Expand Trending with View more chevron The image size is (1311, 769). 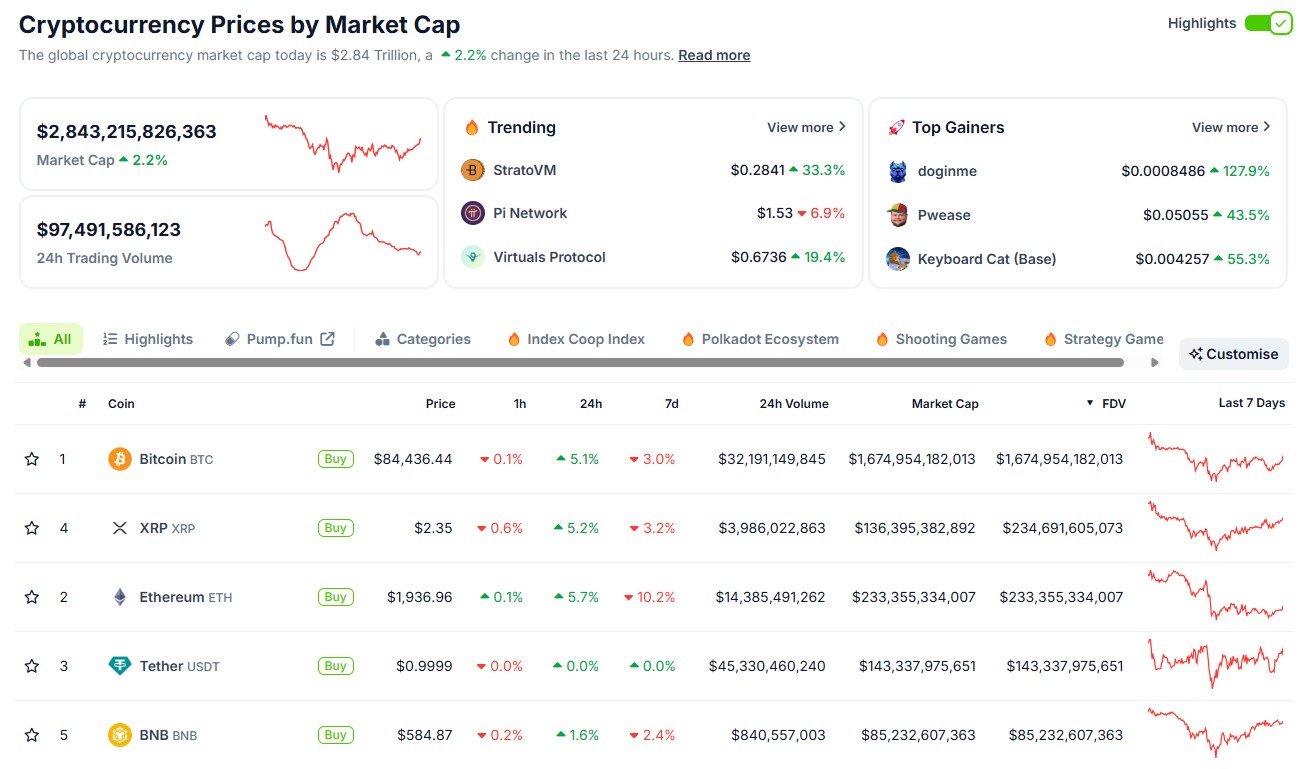[843, 127]
